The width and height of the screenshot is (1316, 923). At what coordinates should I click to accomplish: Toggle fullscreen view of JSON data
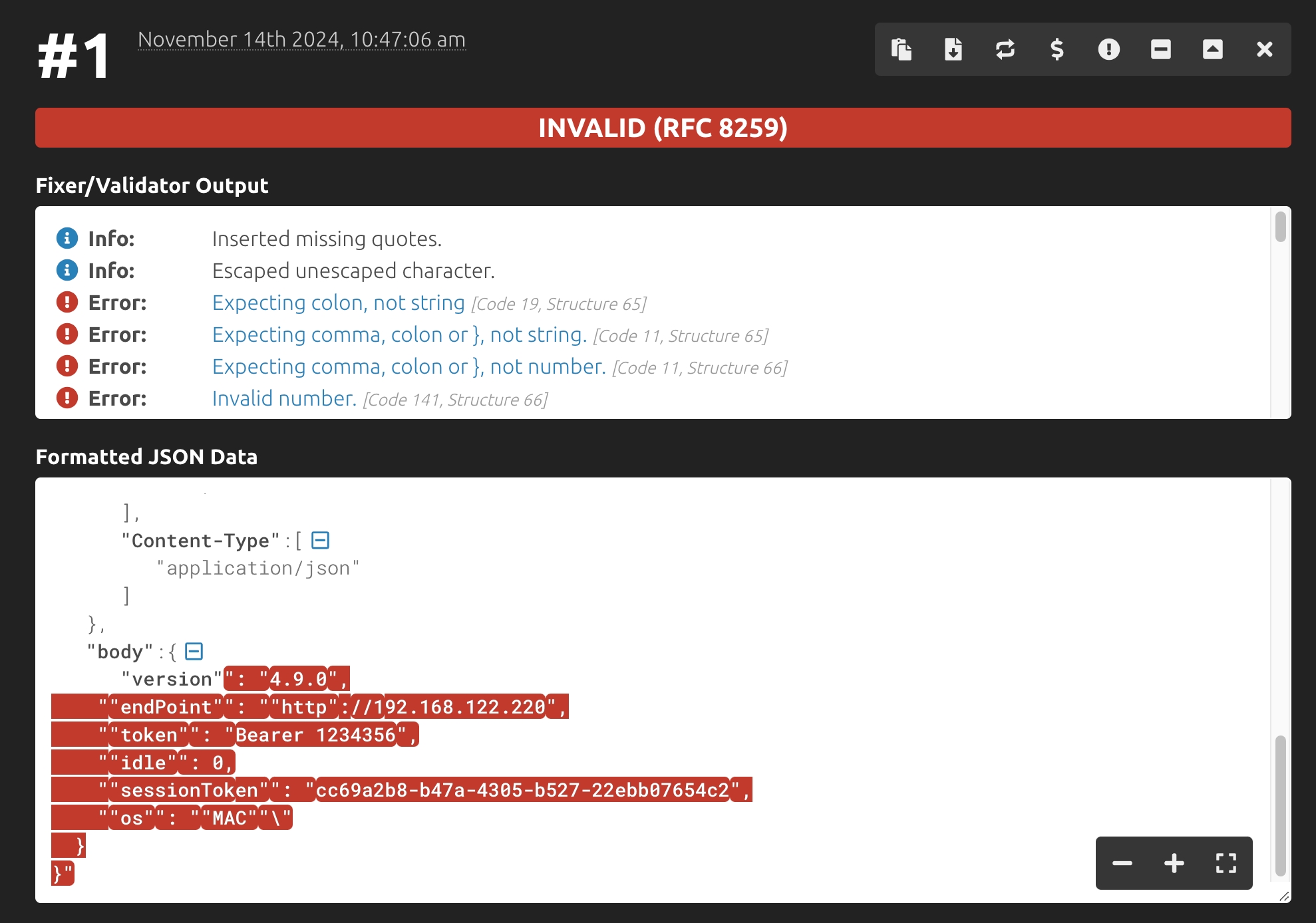[1226, 863]
